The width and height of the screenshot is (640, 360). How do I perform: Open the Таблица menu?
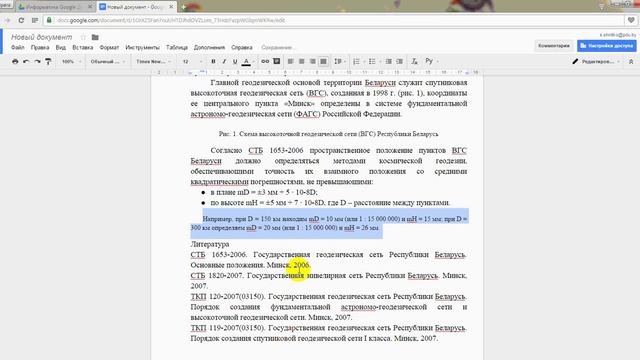click(x=177, y=48)
